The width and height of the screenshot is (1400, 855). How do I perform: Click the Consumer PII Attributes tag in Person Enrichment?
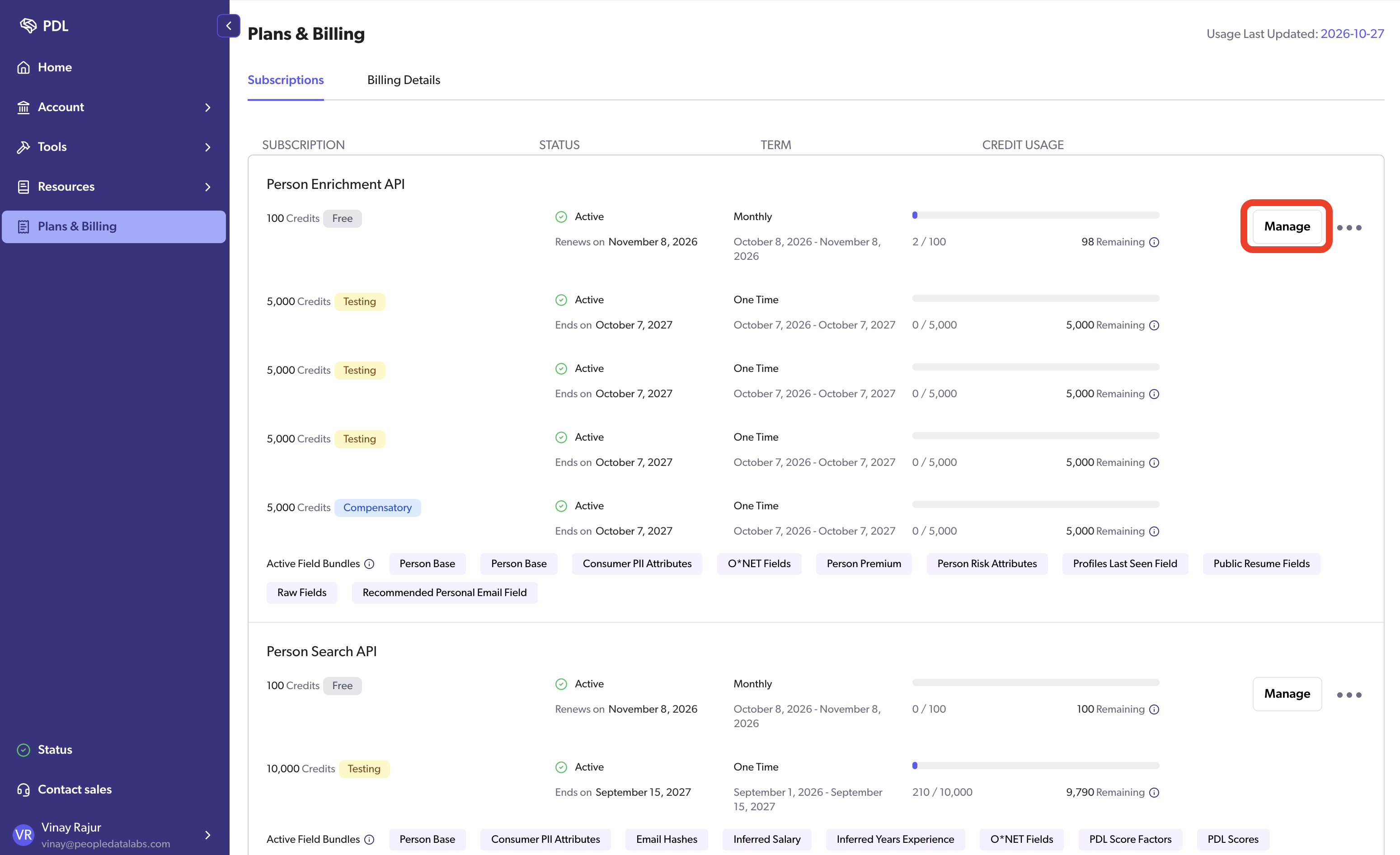[x=637, y=564]
